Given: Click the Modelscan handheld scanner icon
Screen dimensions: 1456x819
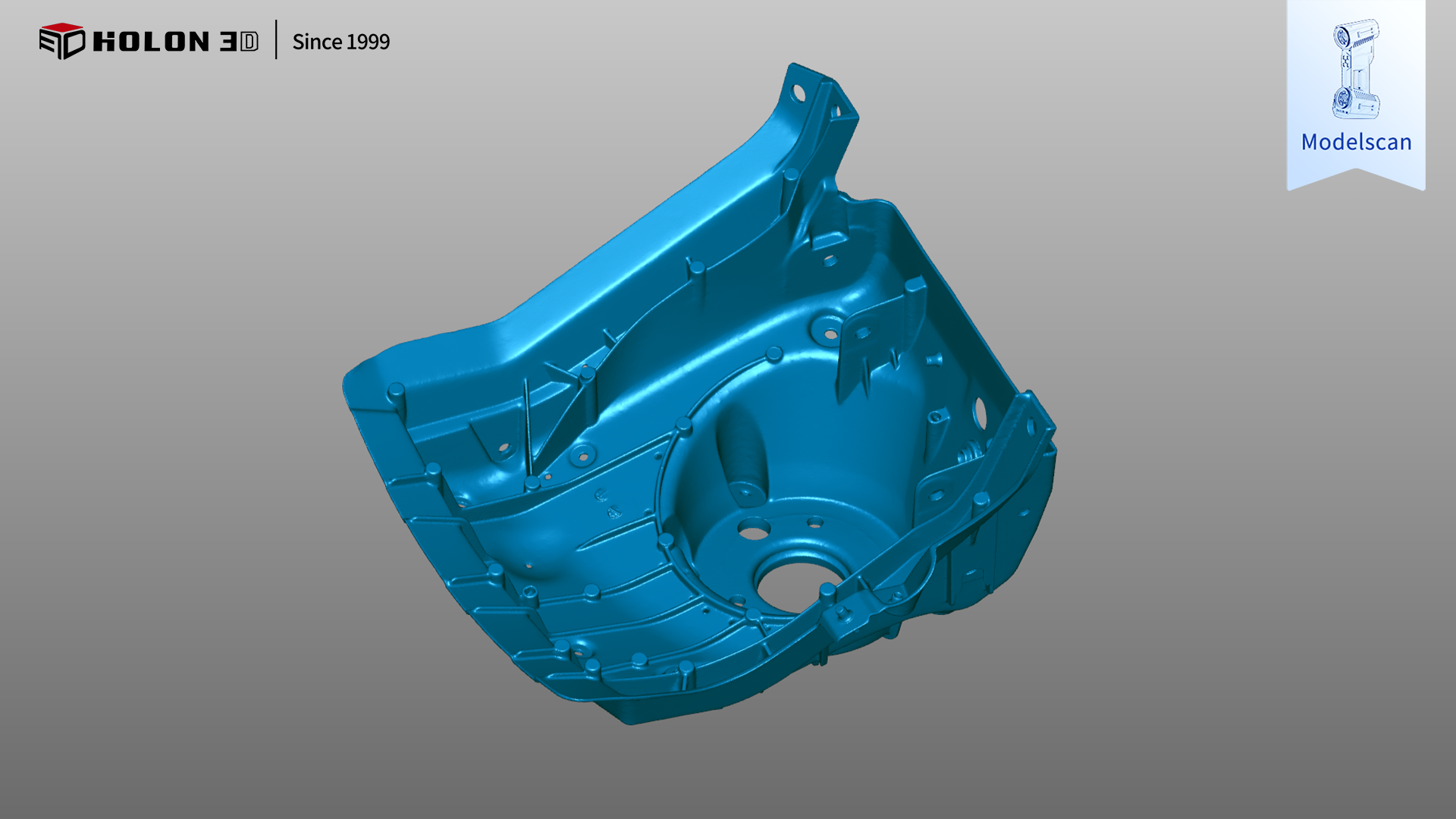Looking at the screenshot, I should [x=1355, y=70].
